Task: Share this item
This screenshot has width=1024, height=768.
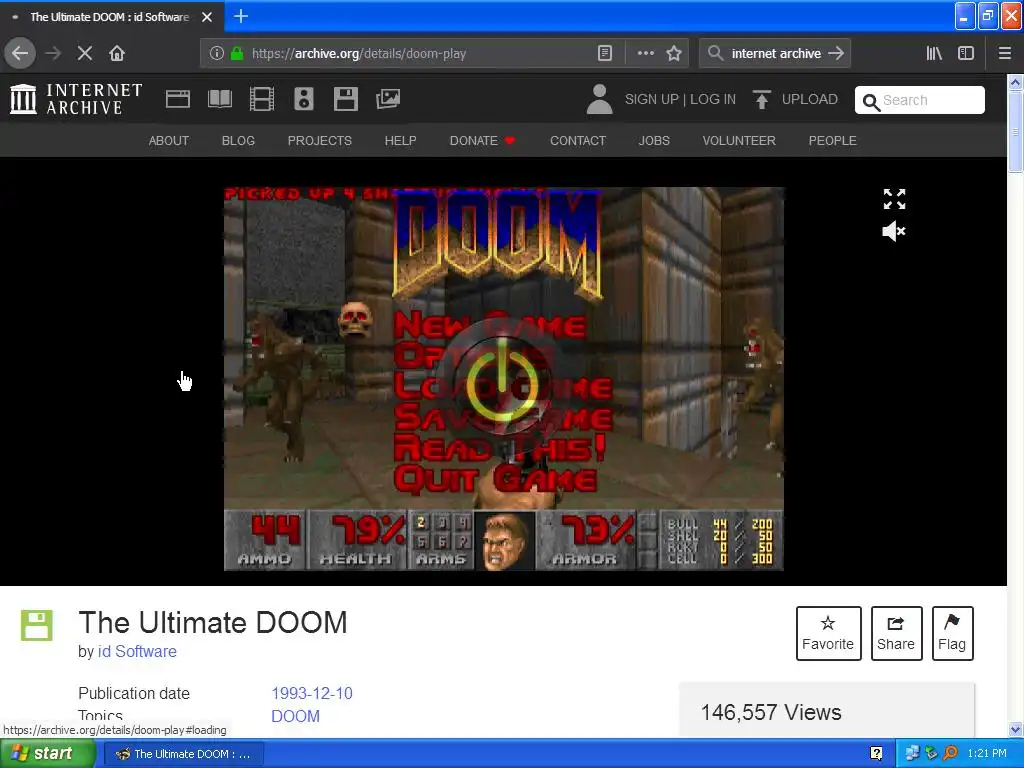Action: pyautogui.click(x=896, y=633)
